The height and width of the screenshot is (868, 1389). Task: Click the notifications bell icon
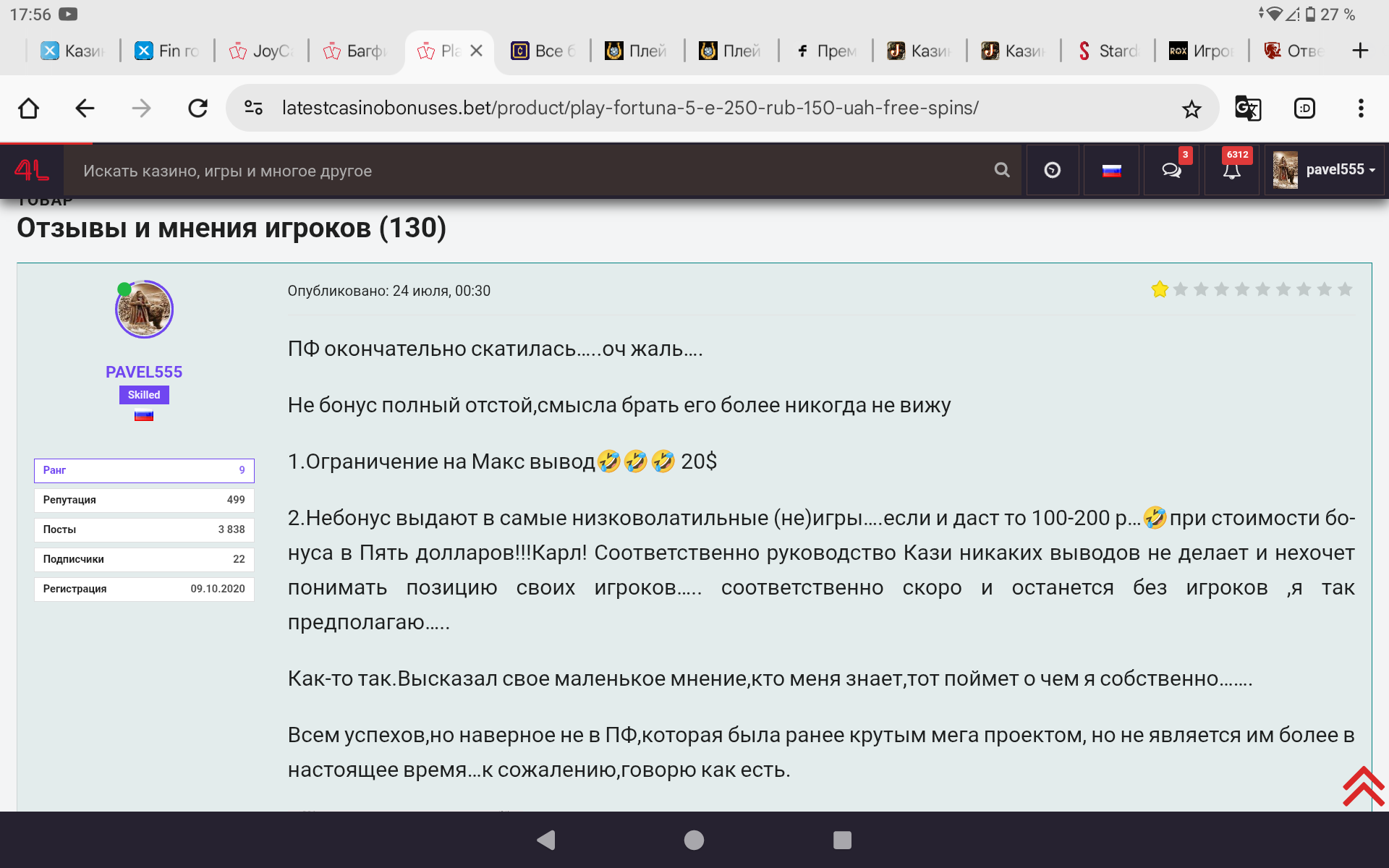(x=1231, y=170)
